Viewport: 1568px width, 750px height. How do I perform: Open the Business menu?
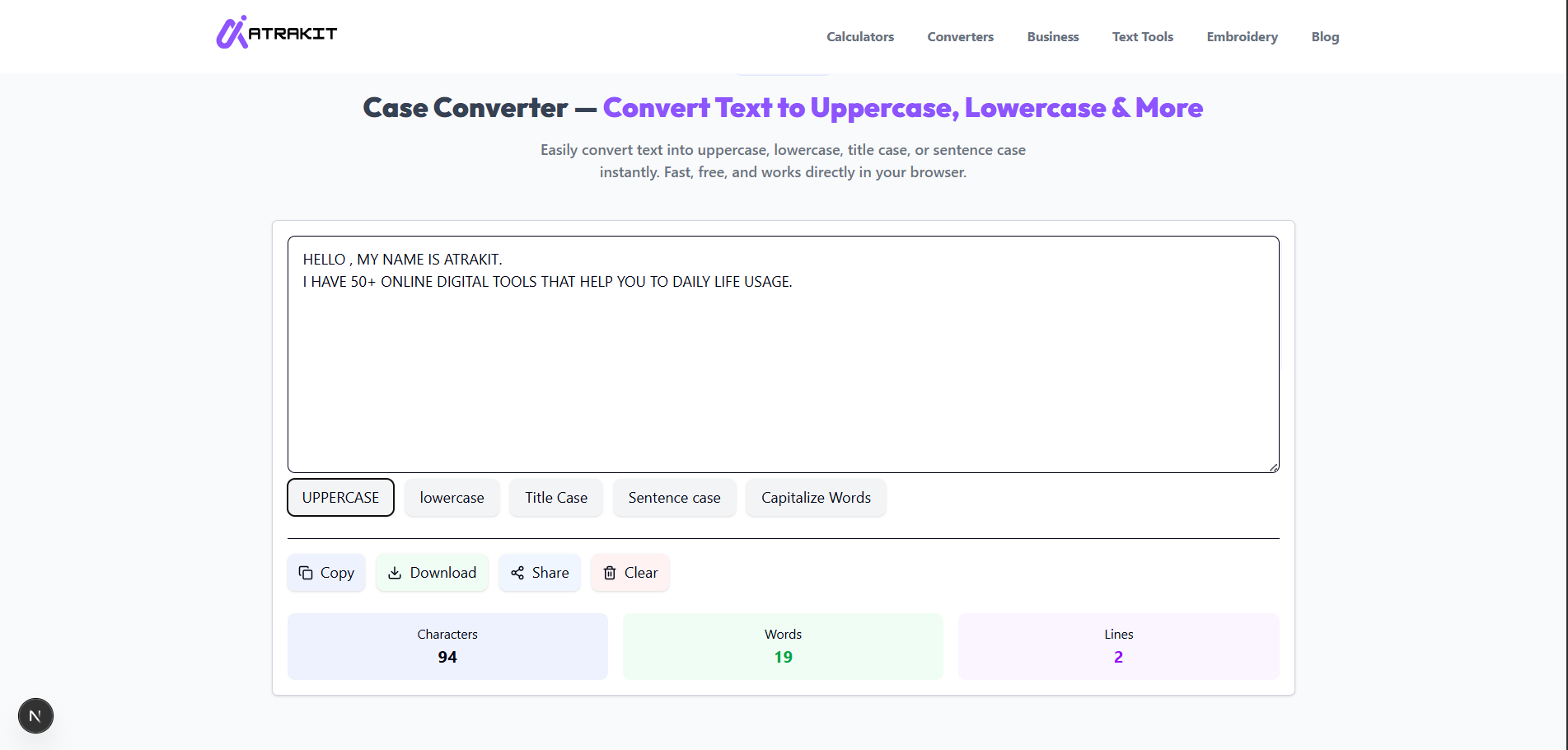point(1053,37)
